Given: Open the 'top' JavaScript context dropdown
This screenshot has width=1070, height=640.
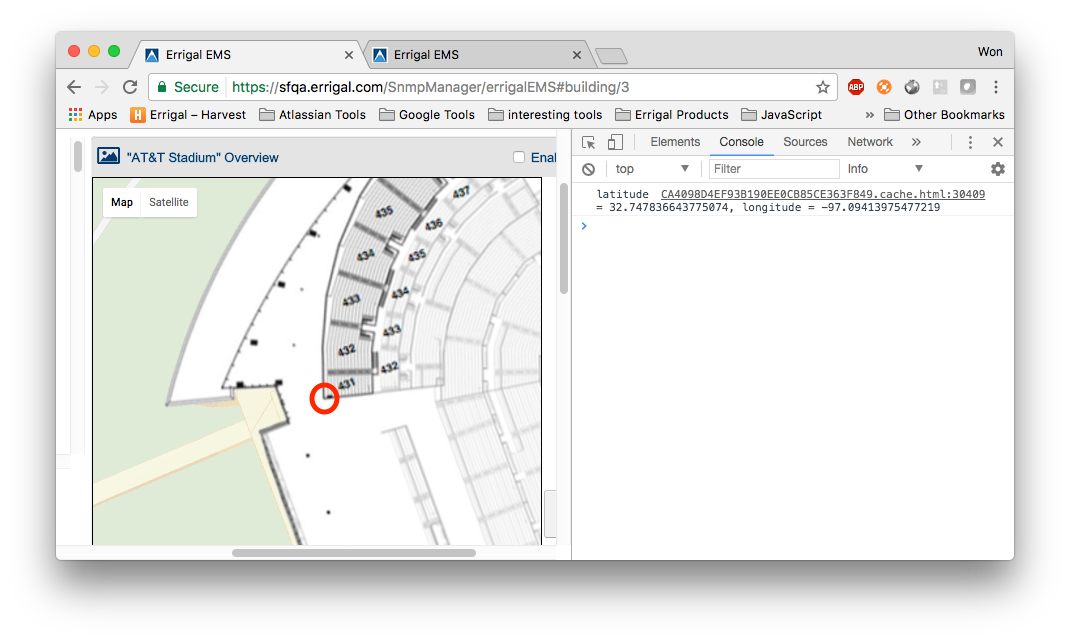Looking at the screenshot, I should [x=652, y=169].
